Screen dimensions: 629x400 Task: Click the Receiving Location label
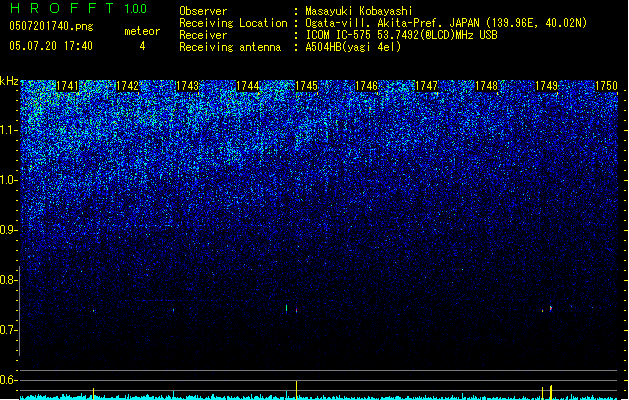pos(233,23)
